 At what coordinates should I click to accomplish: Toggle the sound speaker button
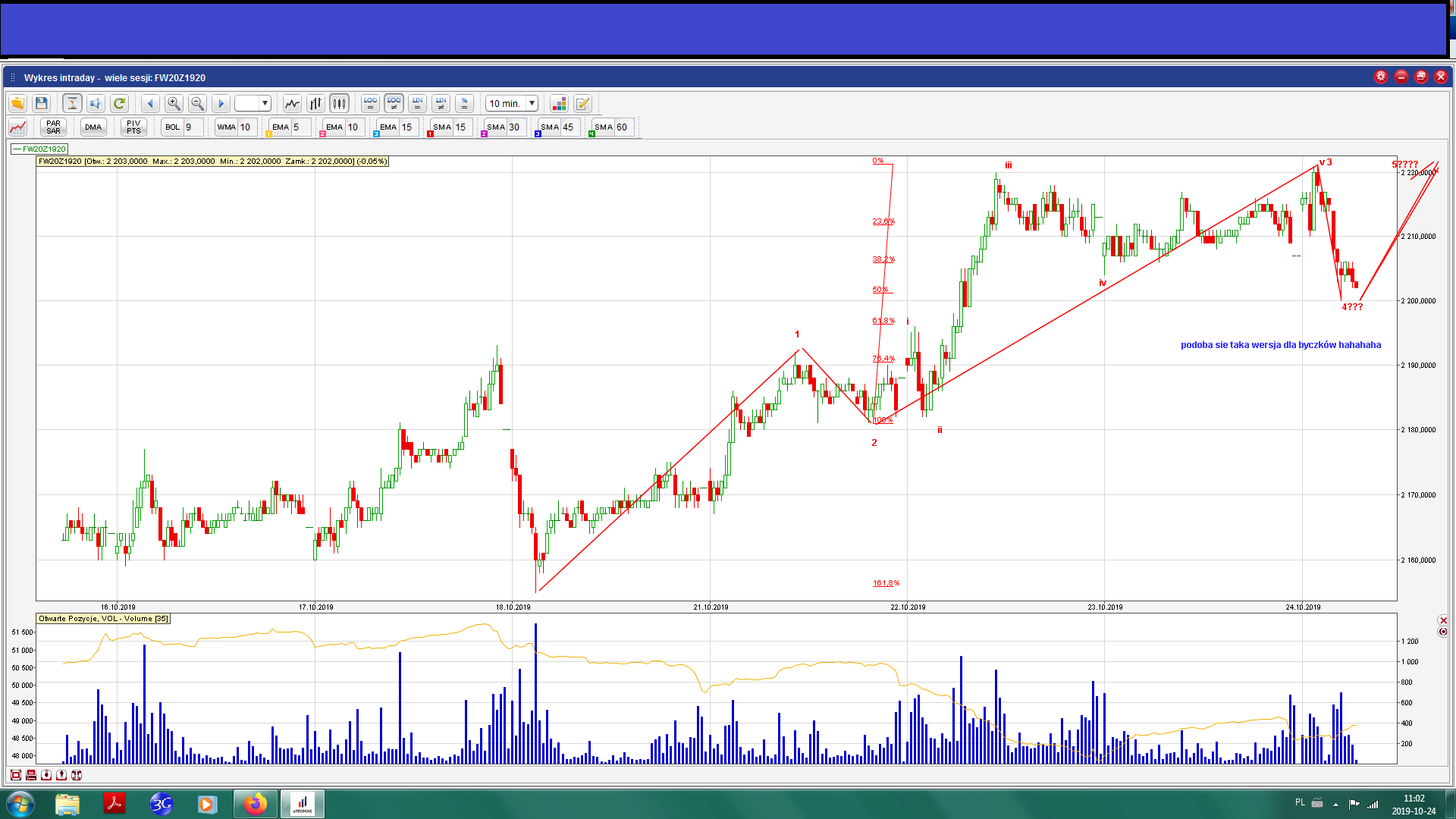[96, 103]
